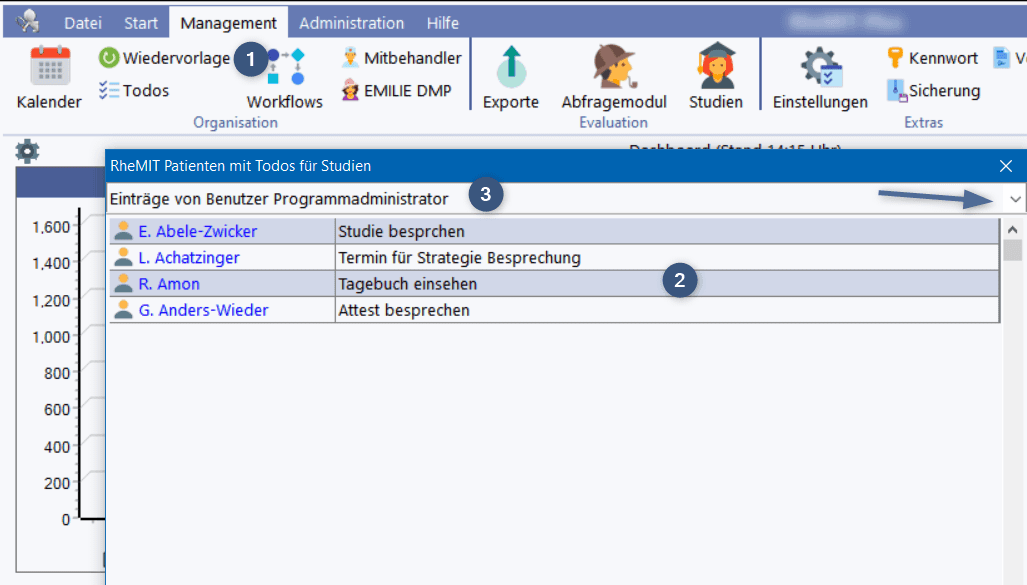The image size is (1027, 585).
Task: Open Mitbehandler in the ribbon
Action: tap(401, 58)
